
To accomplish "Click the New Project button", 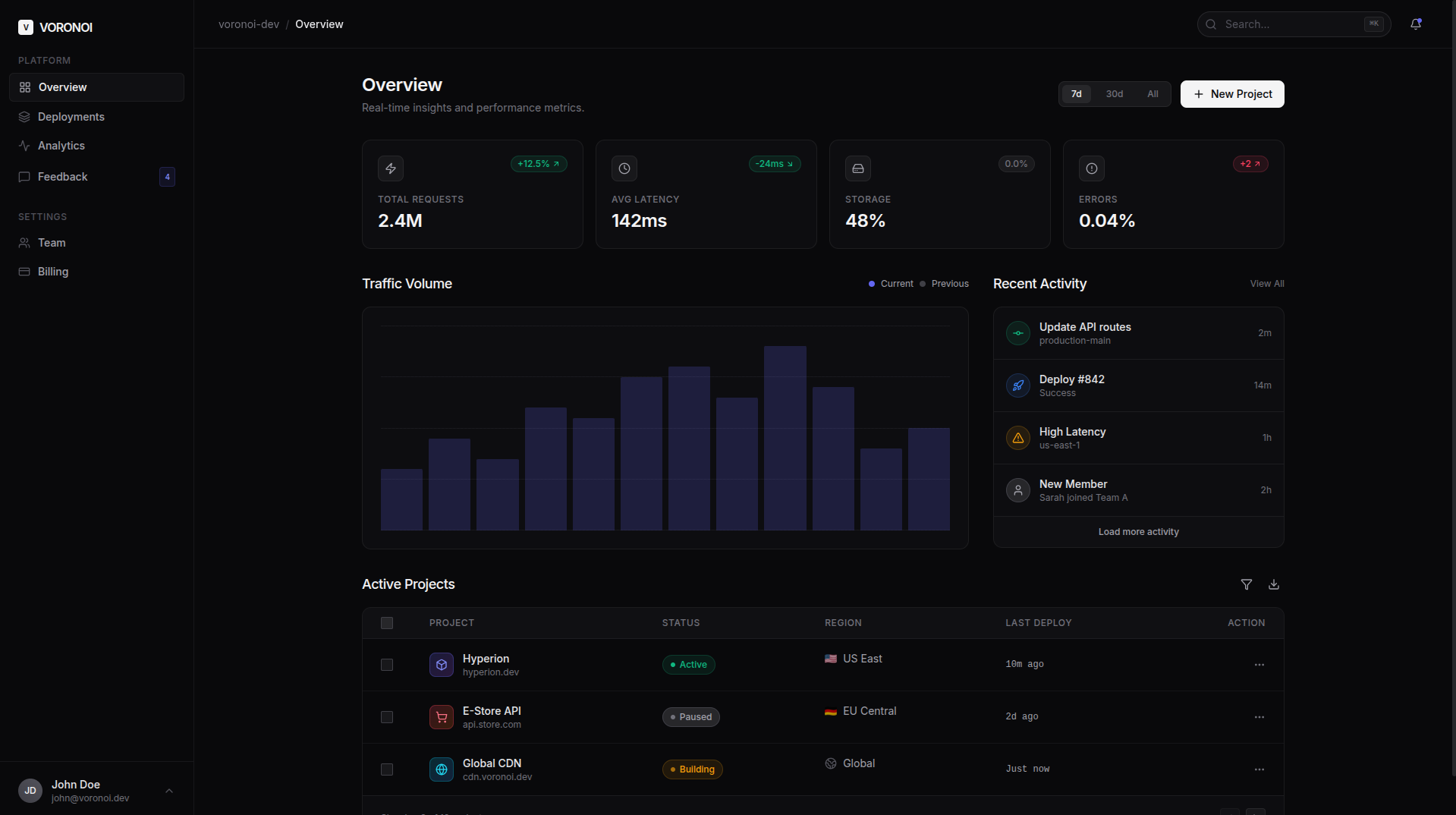I will click(x=1231, y=93).
